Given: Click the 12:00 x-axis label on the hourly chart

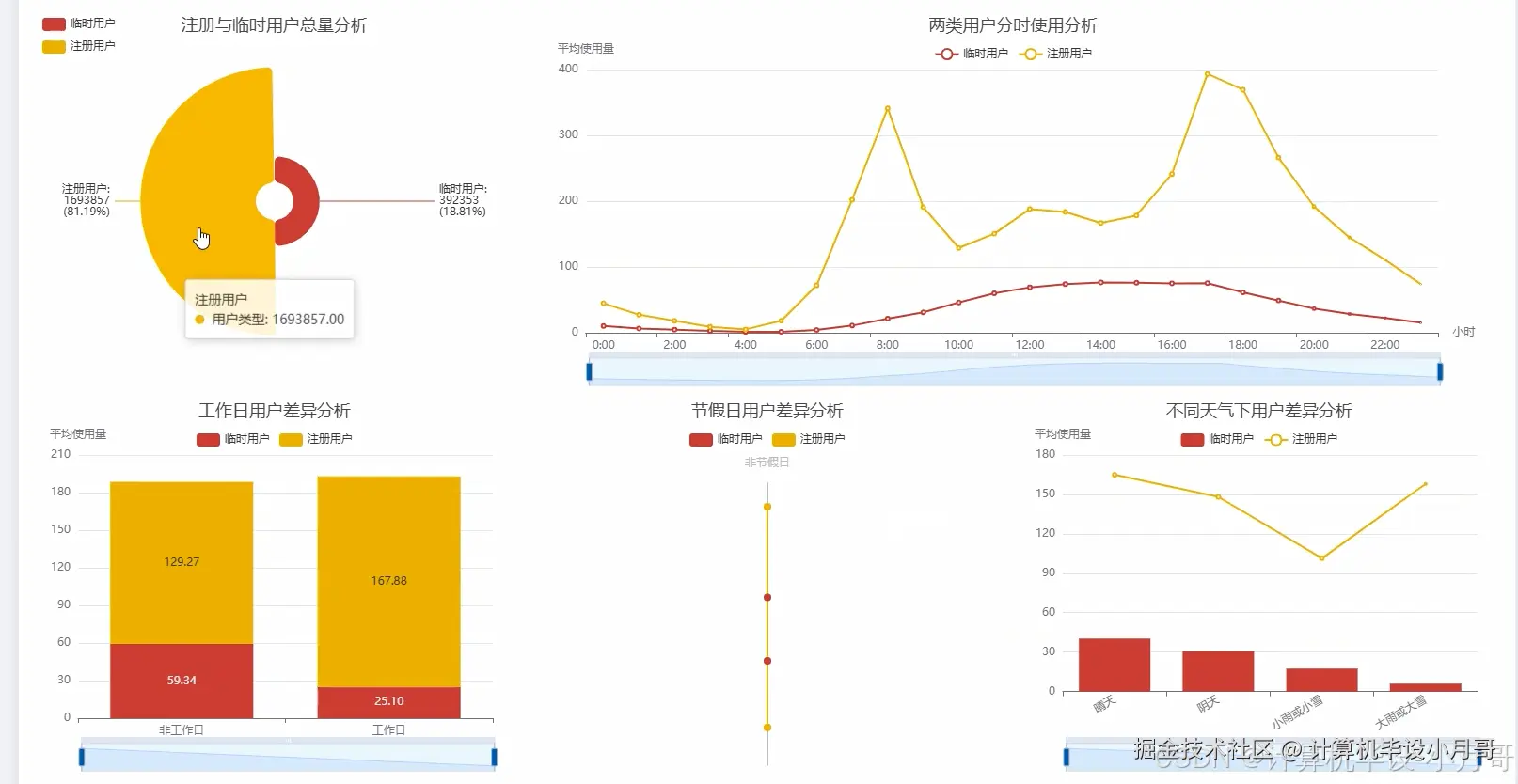Looking at the screenshot, I should click(x=1030, y=345).
